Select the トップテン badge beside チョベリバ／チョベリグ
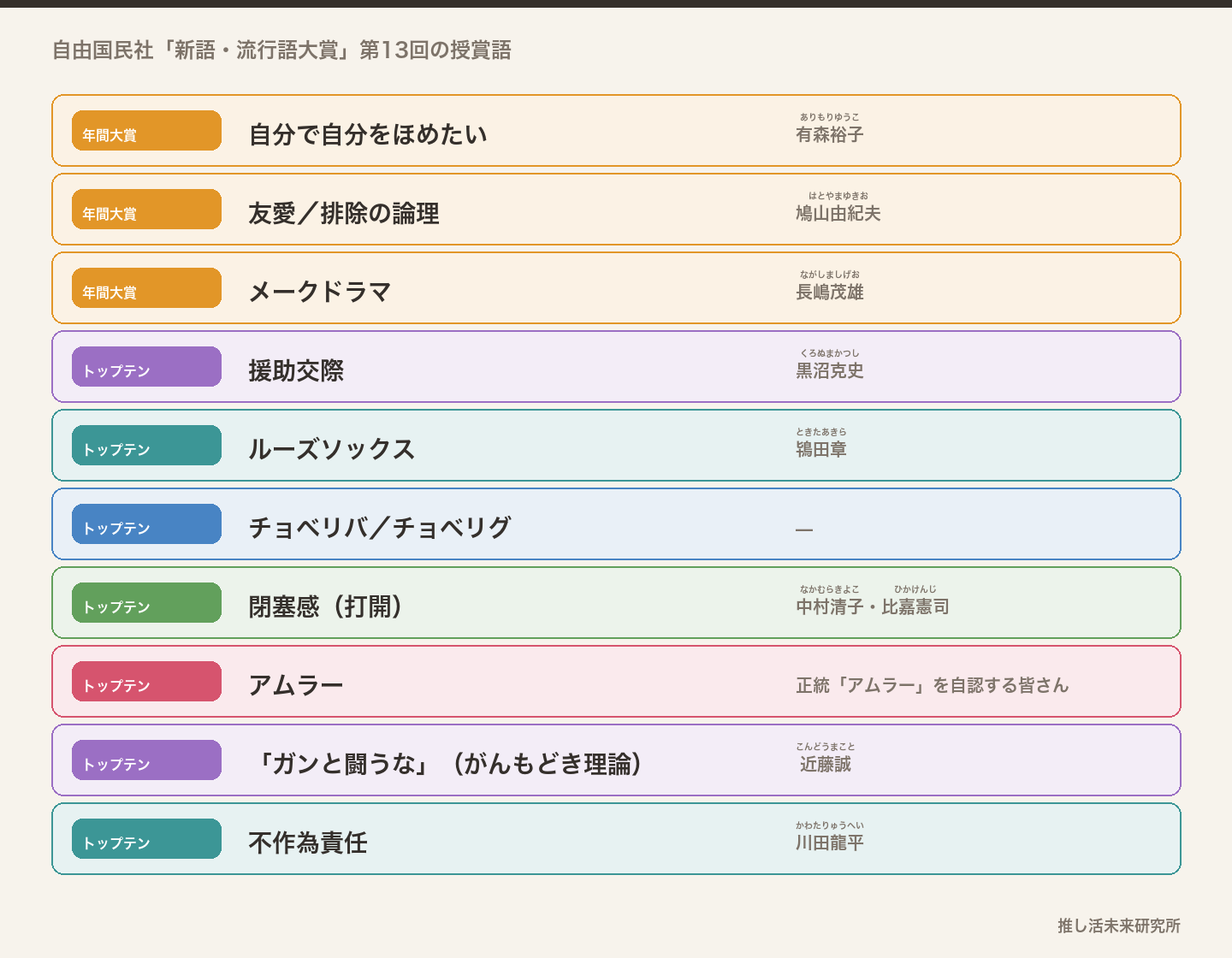The image size is (1232, 958). coord(146,524)
